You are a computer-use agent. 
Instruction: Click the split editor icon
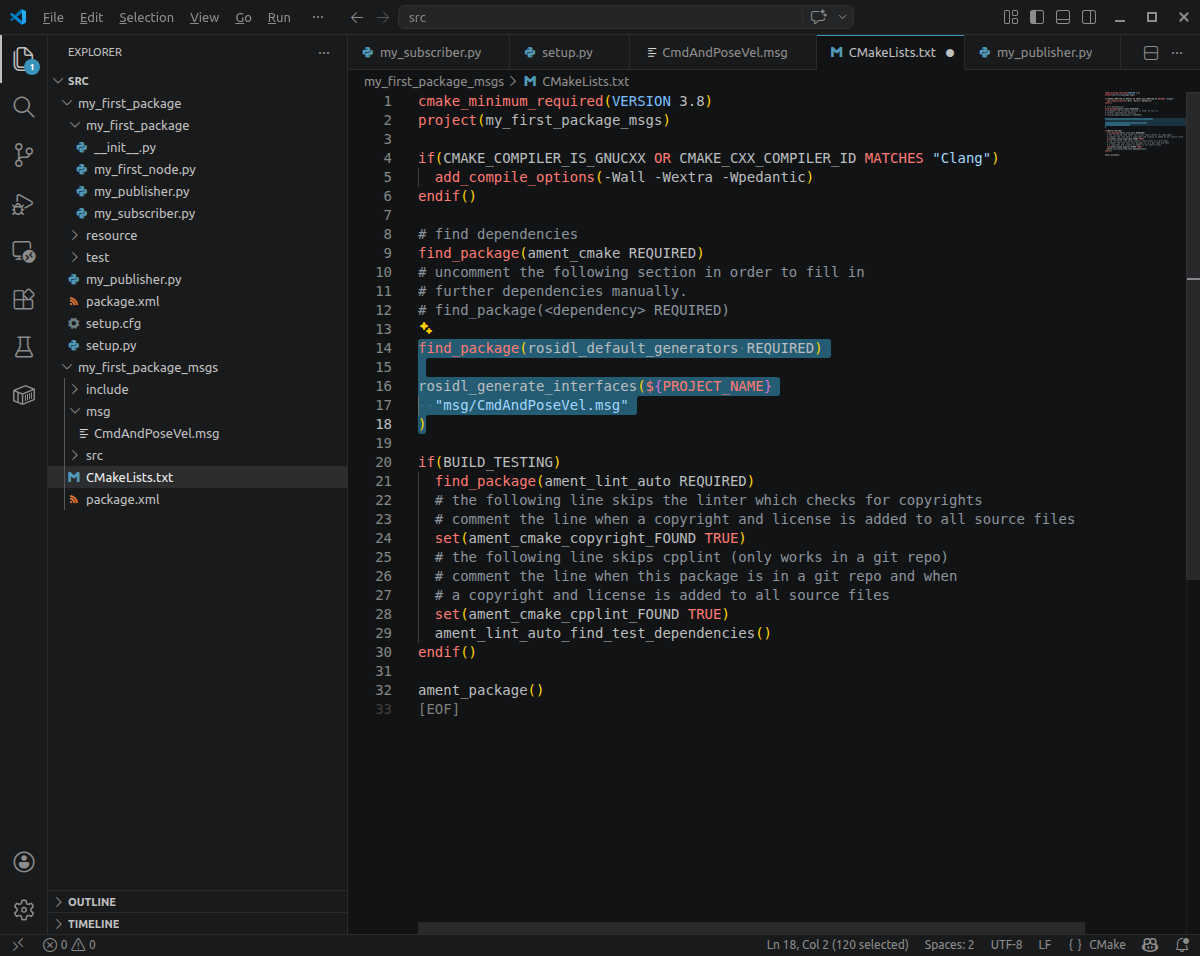1150,53
